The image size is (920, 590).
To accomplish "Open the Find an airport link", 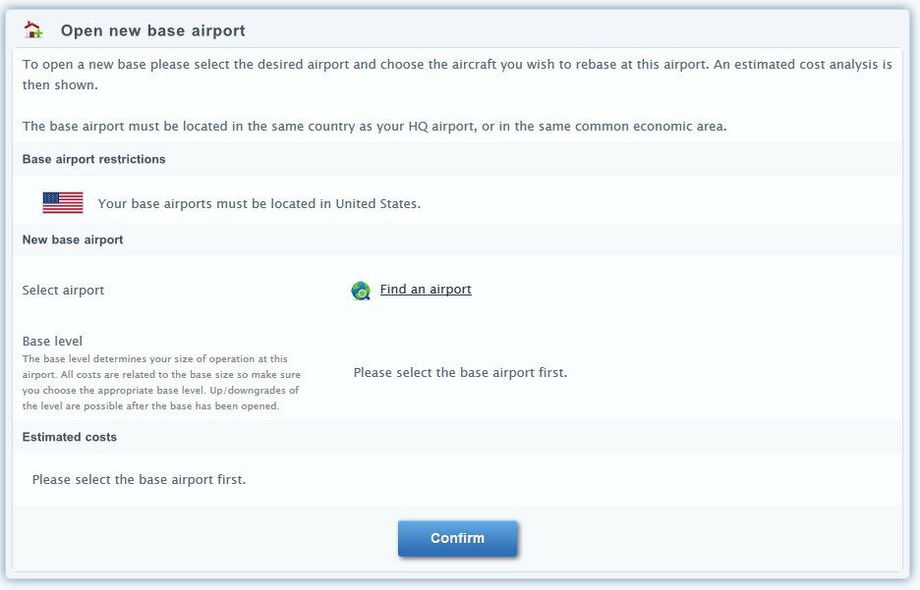I will click(425, 290).
